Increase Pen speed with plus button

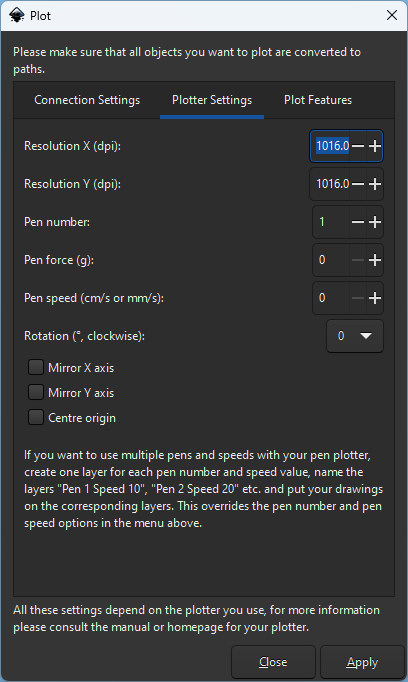[x=375, y=298]
